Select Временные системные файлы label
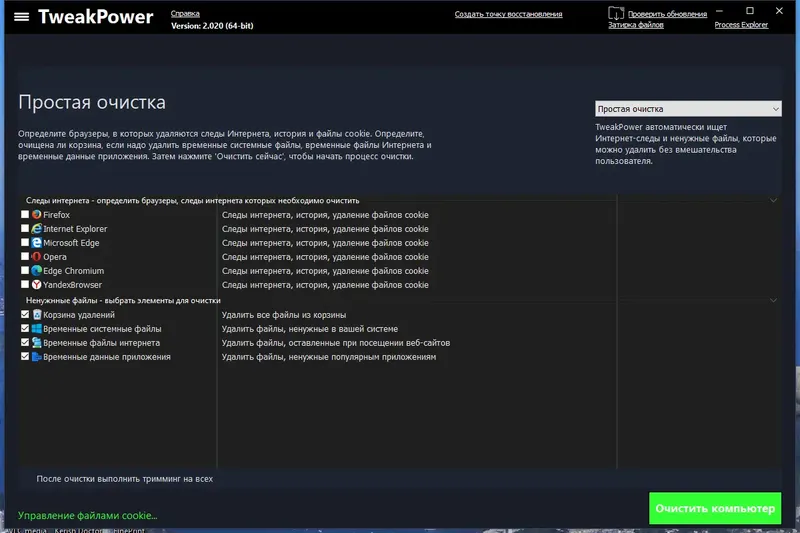800x533 pixels. [x=102, y=329]
